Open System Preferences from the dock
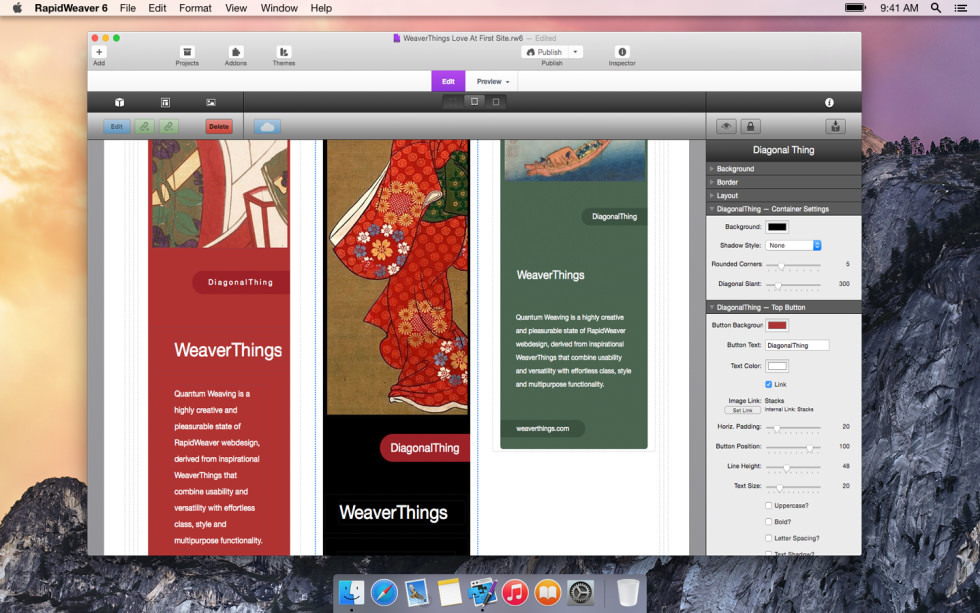The image size is (980, 613). pyautogui.click(x=581, y=592)
